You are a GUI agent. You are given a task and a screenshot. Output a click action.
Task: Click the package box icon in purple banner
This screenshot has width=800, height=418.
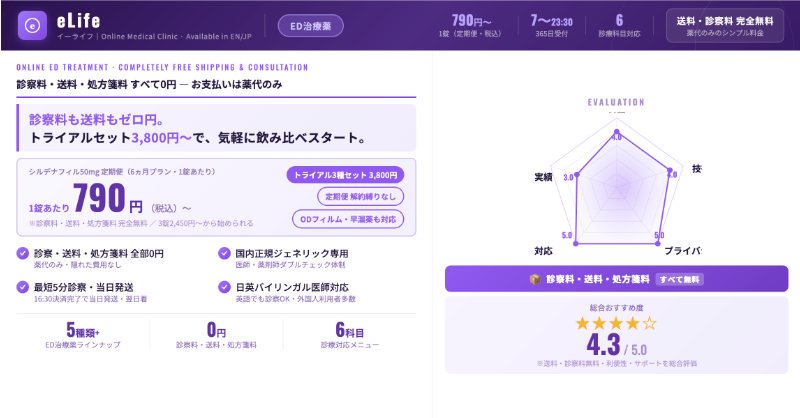tap(536, 278)
